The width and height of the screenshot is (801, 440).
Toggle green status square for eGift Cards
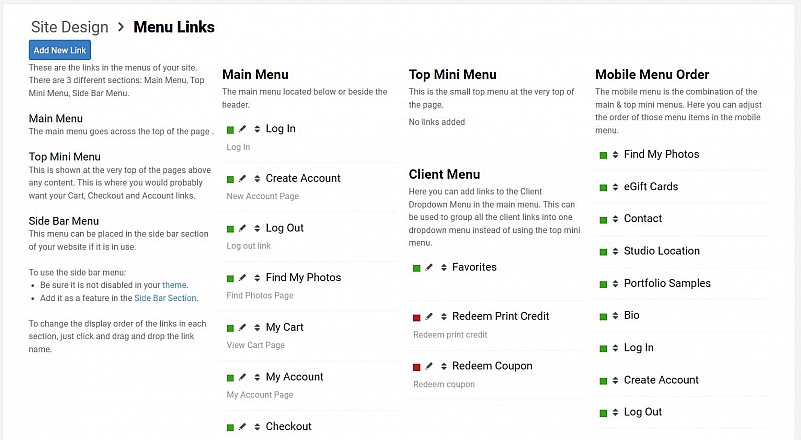tap(603, 188)
